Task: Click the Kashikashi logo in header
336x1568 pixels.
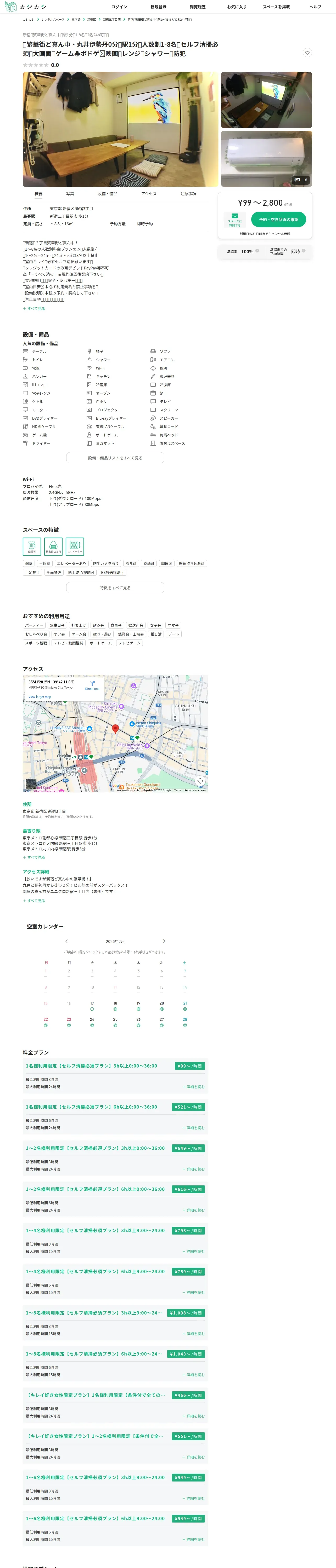Action: click(x=25, y=7)
